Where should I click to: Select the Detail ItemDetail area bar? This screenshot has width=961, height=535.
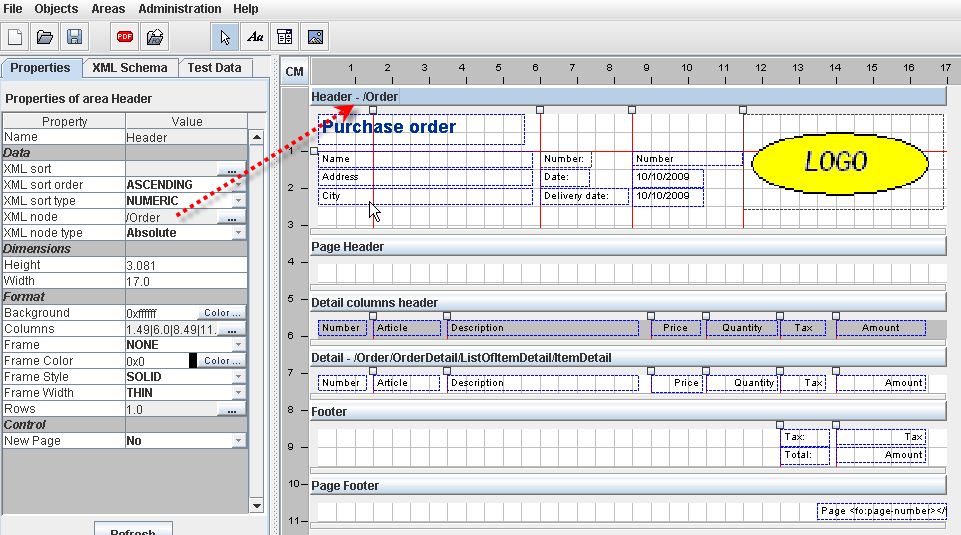click(628, 358)
